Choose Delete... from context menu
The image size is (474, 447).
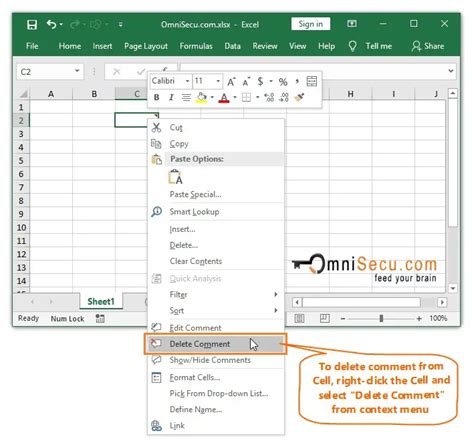click(x=216, y=245)
